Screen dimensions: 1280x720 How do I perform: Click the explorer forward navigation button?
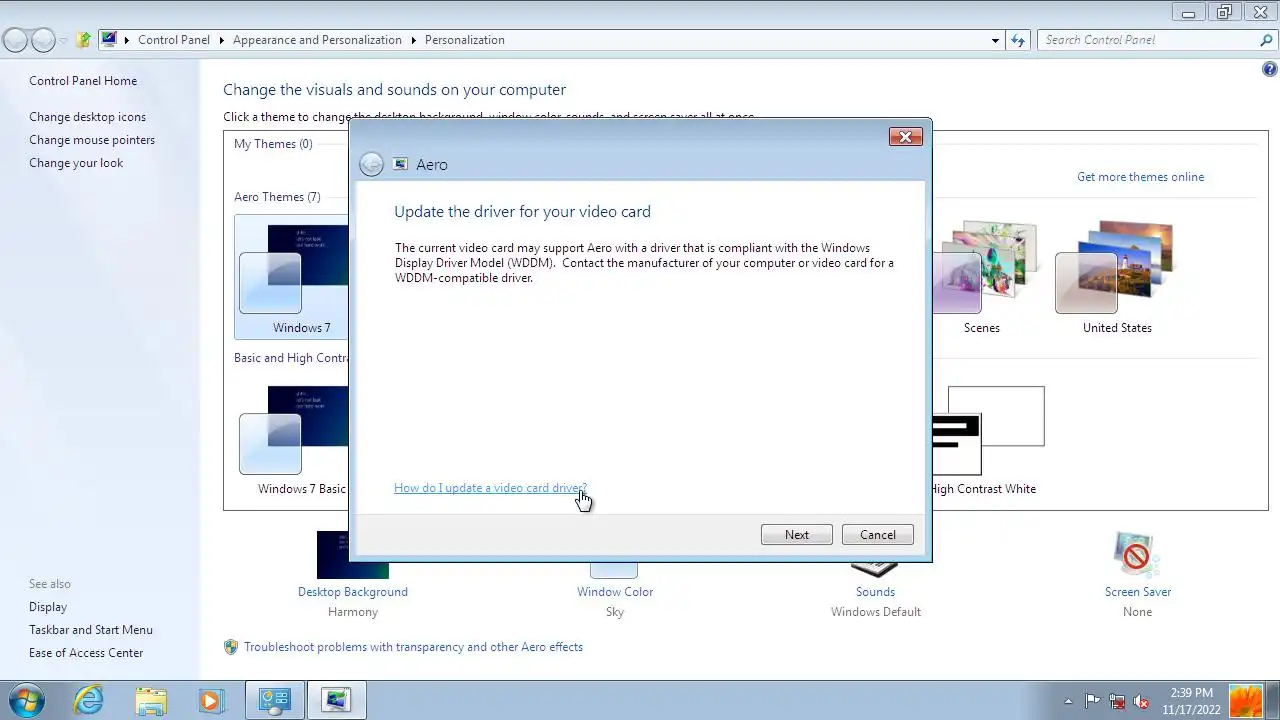point(43,40)
